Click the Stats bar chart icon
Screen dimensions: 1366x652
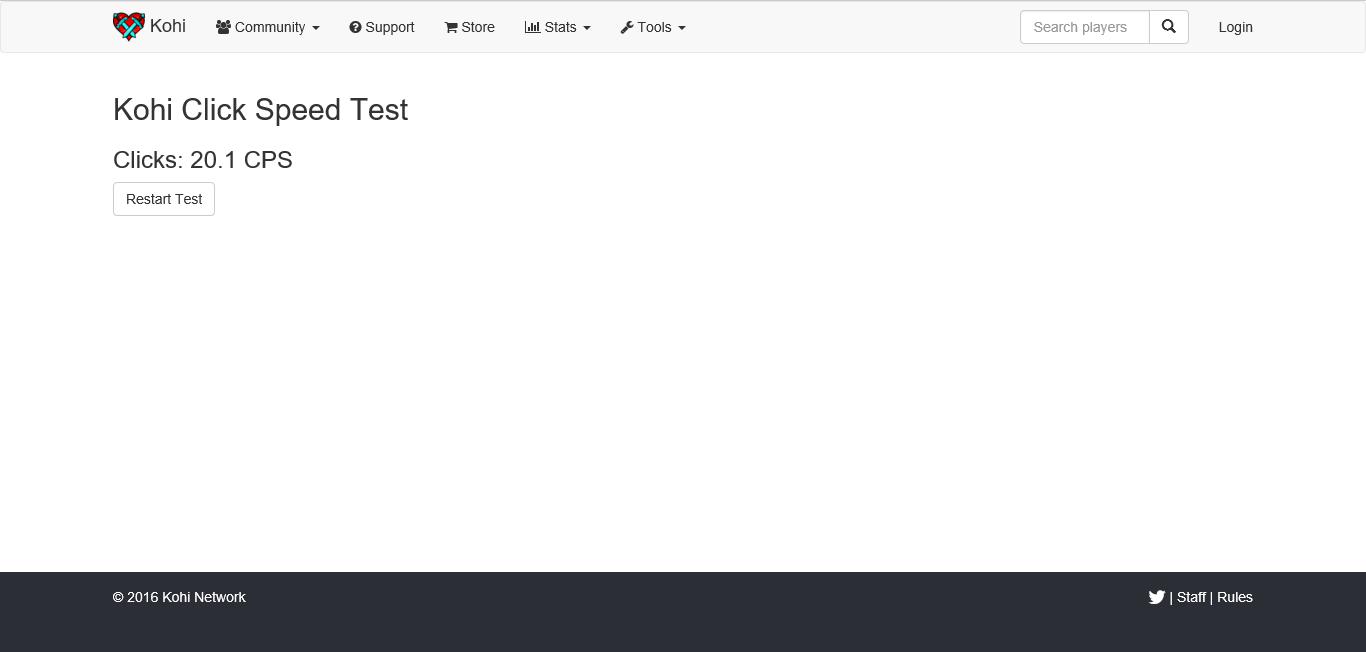(532, 27)
